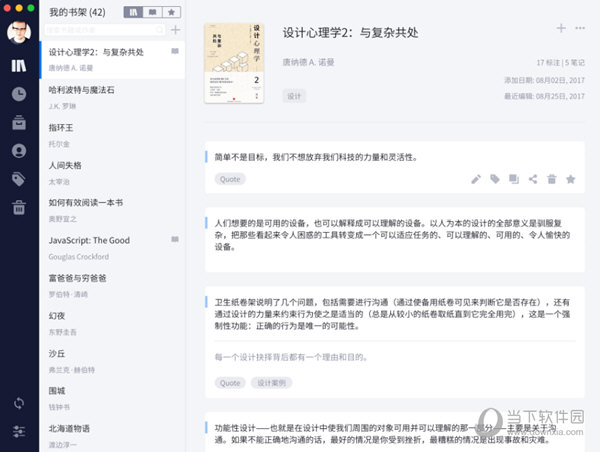This screenshot has height=452, width=600.
Task: Open the tags section in sidebar
Action: 19,179
